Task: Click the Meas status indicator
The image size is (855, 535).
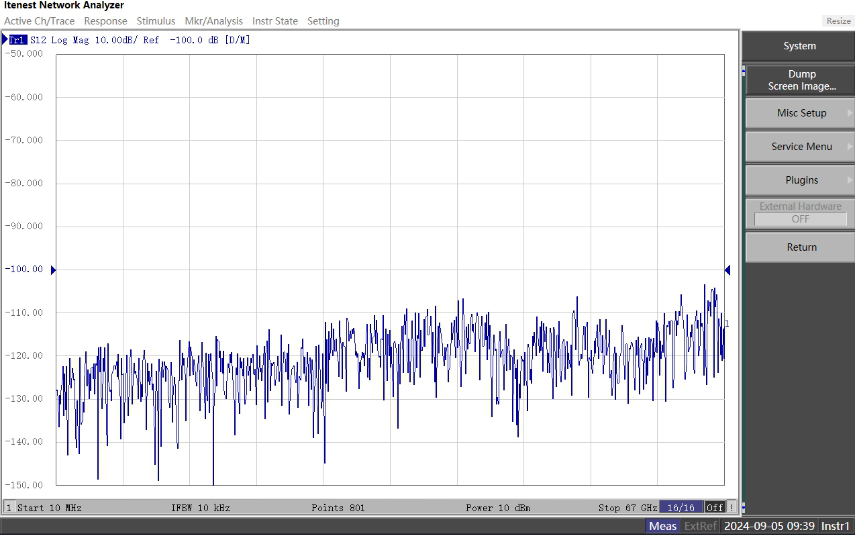Action: (662, 526)
